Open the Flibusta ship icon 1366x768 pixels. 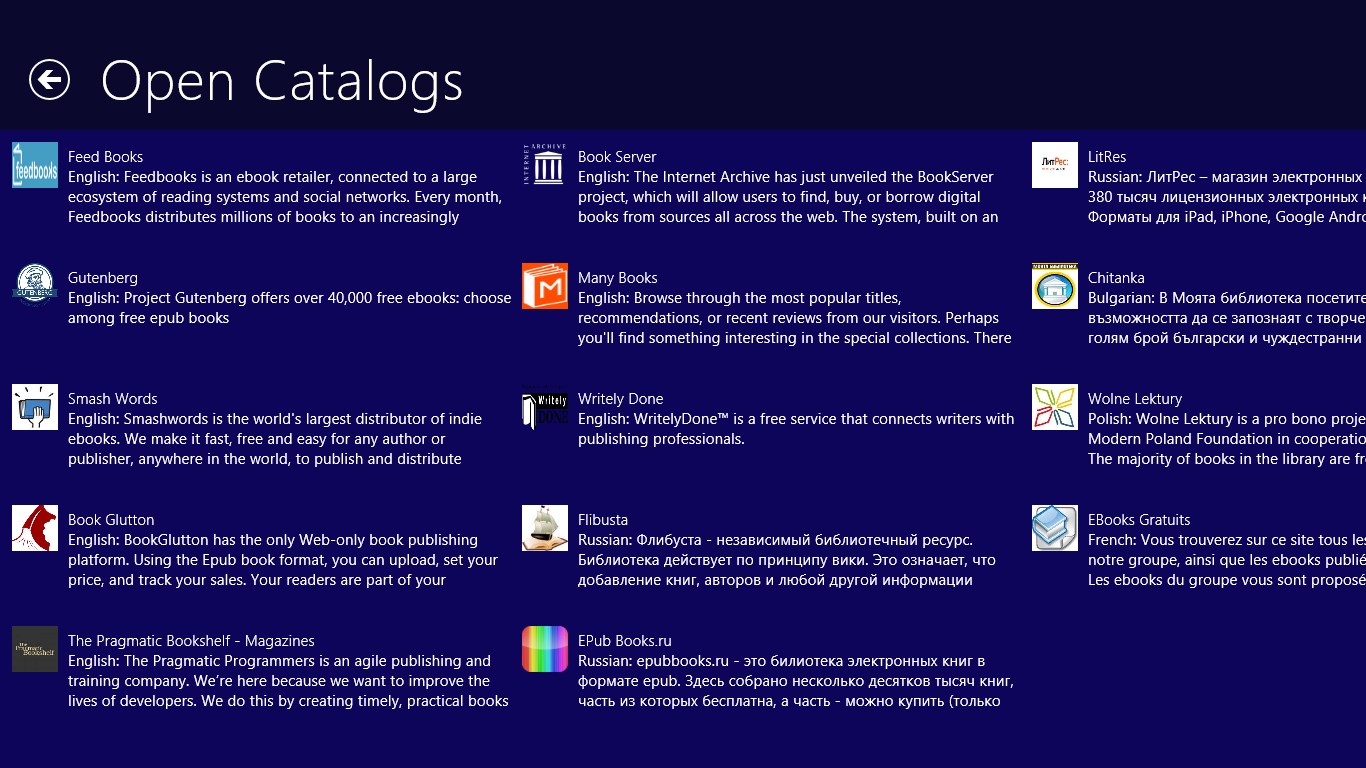pyautogui.click(x=545, y=527)
